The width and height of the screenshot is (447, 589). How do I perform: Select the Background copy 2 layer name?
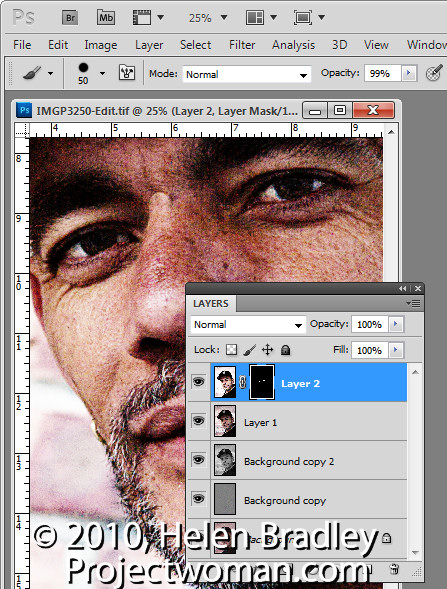(x=289, y=462)
